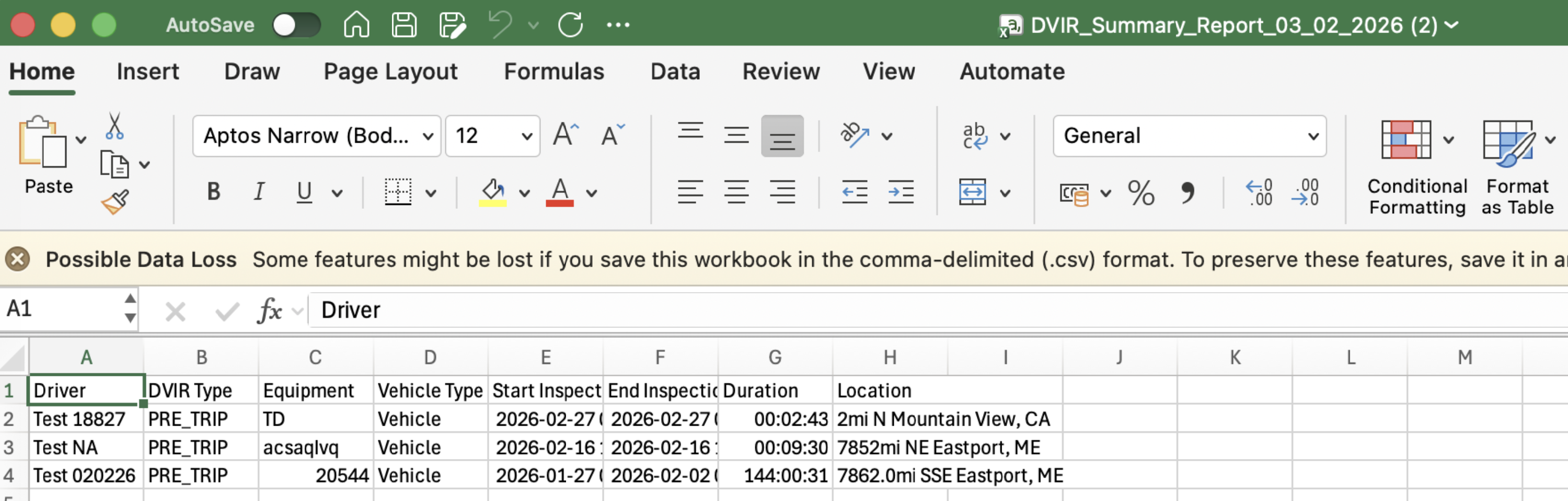Click the Increase Font Size icon
Image resolution: width=1568 pixels, height=501 pixels.
[x=565, y=134]
